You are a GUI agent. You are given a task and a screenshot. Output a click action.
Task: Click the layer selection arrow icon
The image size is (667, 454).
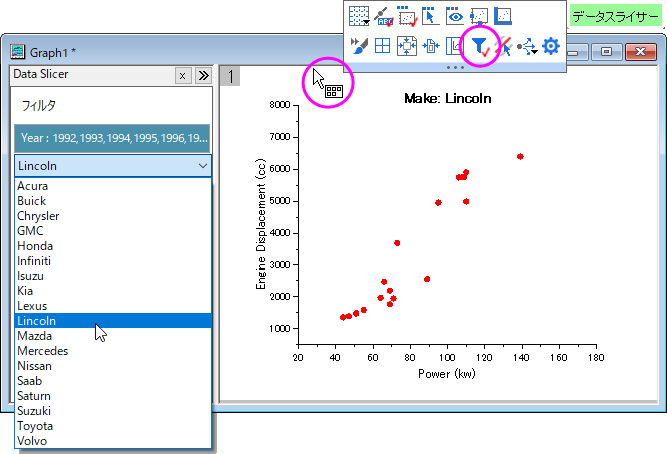pyautogui.click(x=430, y=17)
